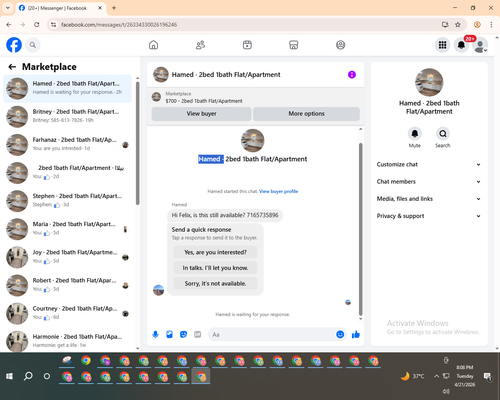Click the back arrow beside Marketplace
500x400 pixels.
tap(12, 67)
